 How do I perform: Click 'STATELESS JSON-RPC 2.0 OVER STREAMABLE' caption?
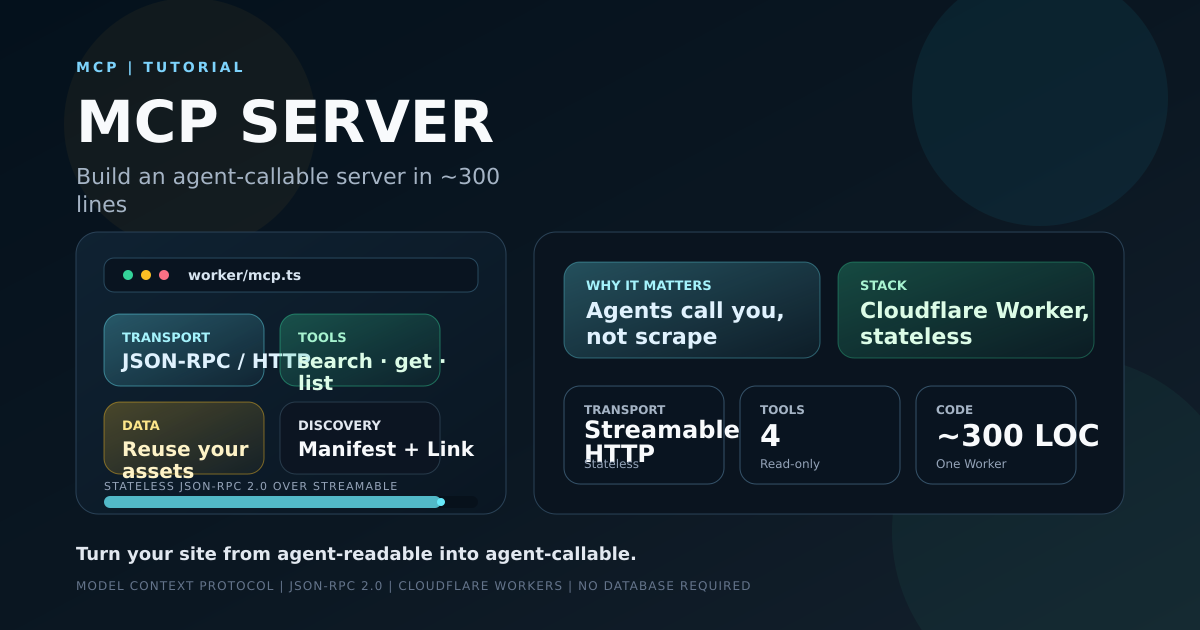click(x=251, y=486)
